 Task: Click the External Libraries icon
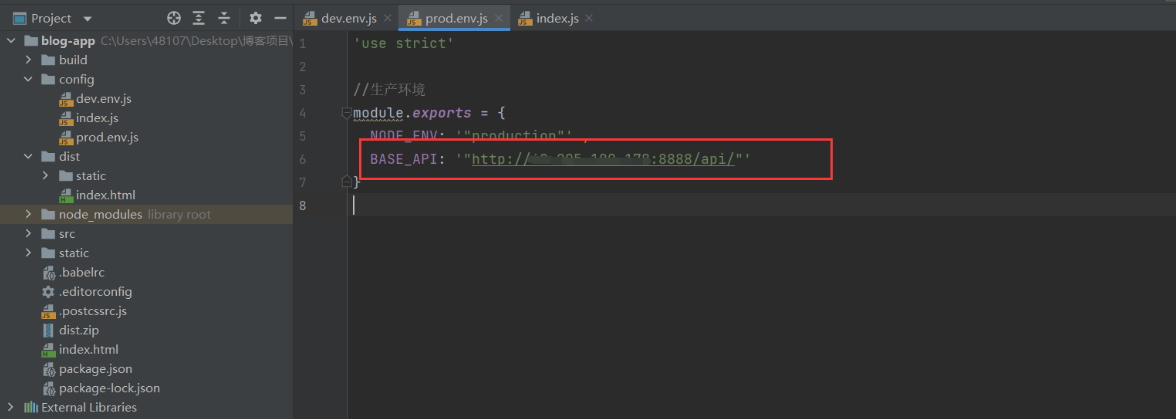(x=31, y=408)
